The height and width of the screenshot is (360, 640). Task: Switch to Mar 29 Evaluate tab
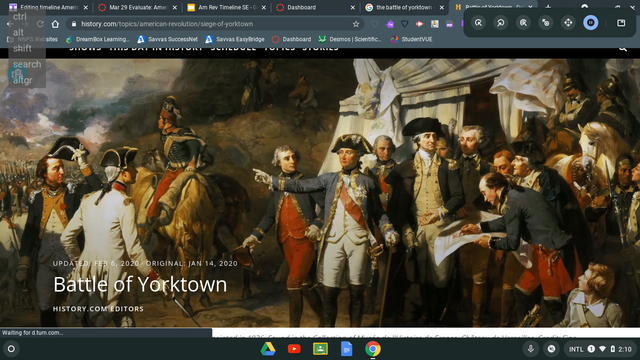coord(137,7)
